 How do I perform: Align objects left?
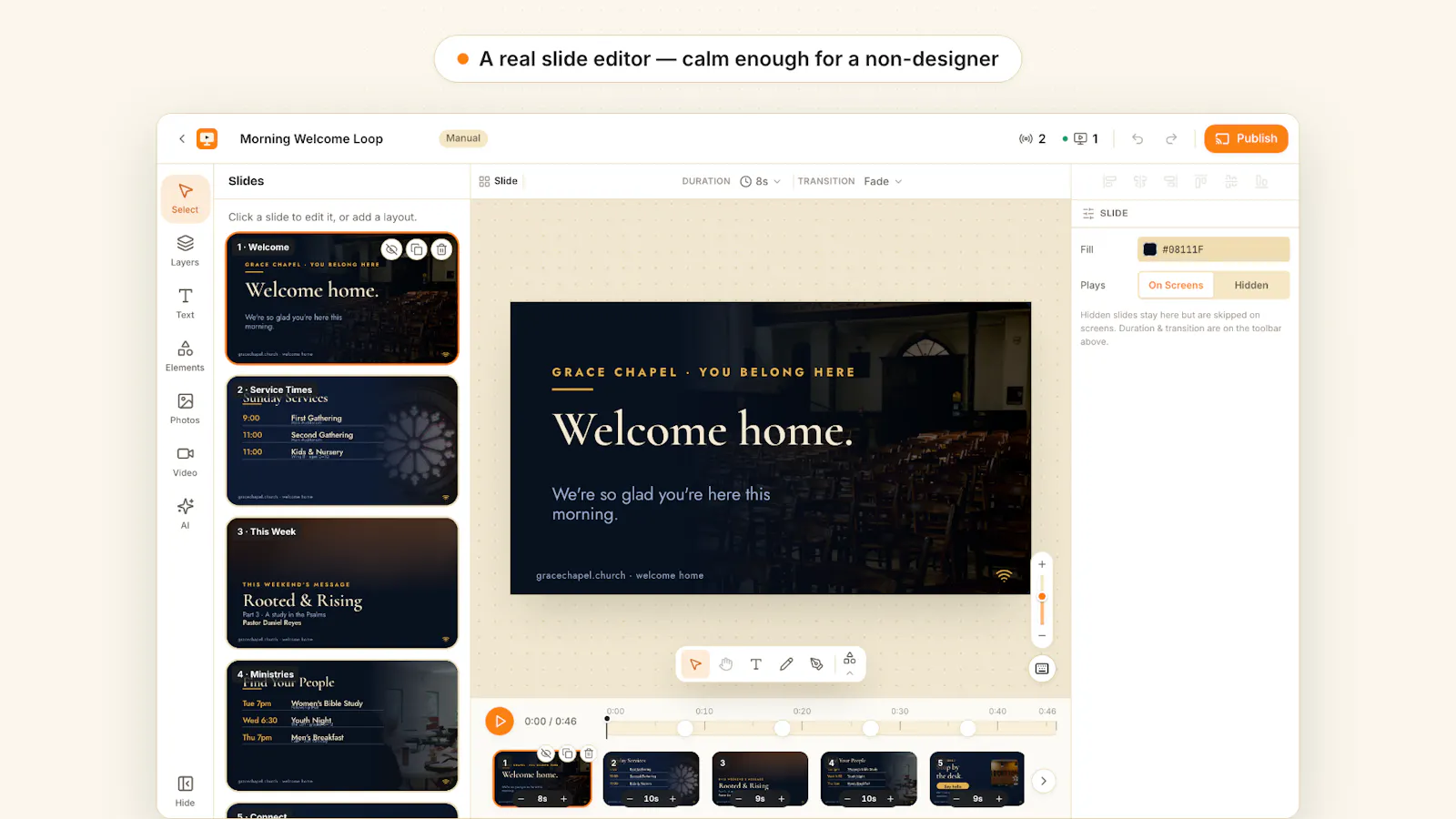tap(1109, 181)
